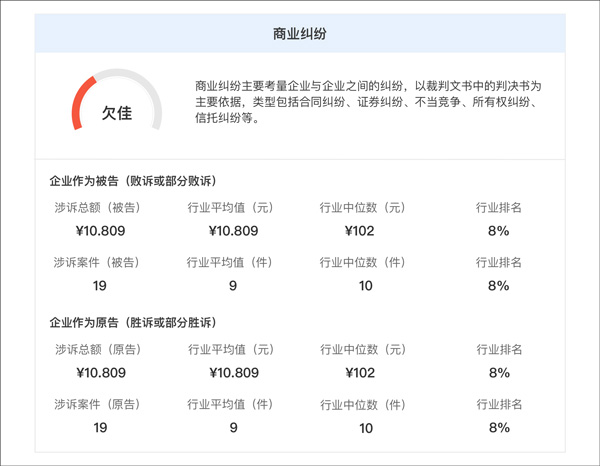Screen dimensions: 600x466
Task: Select the 10 median cases value in plaintiff section
Action: point(365,428)
